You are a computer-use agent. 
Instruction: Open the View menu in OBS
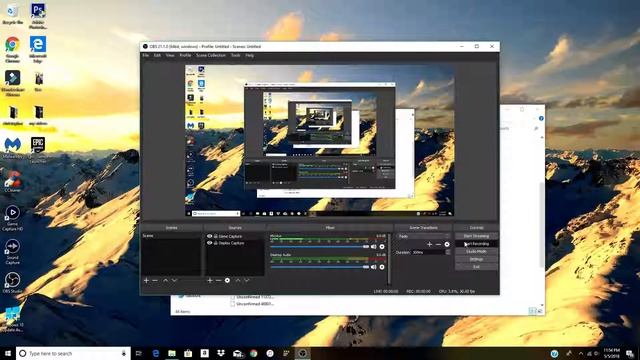(x=170, y=55)
